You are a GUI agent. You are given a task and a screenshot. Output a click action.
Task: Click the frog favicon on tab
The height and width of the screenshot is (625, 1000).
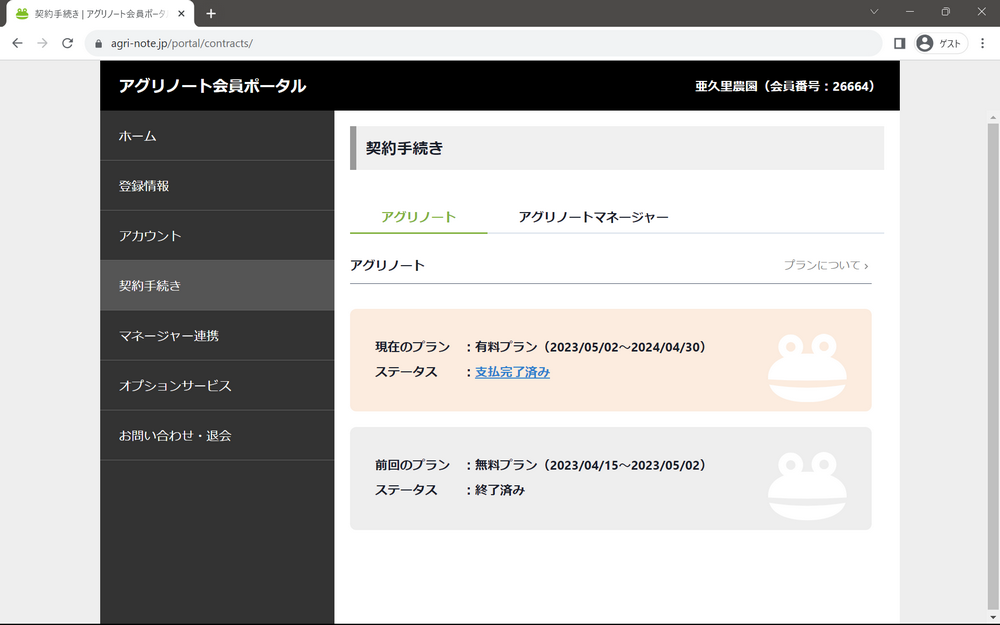click(22, 13)
